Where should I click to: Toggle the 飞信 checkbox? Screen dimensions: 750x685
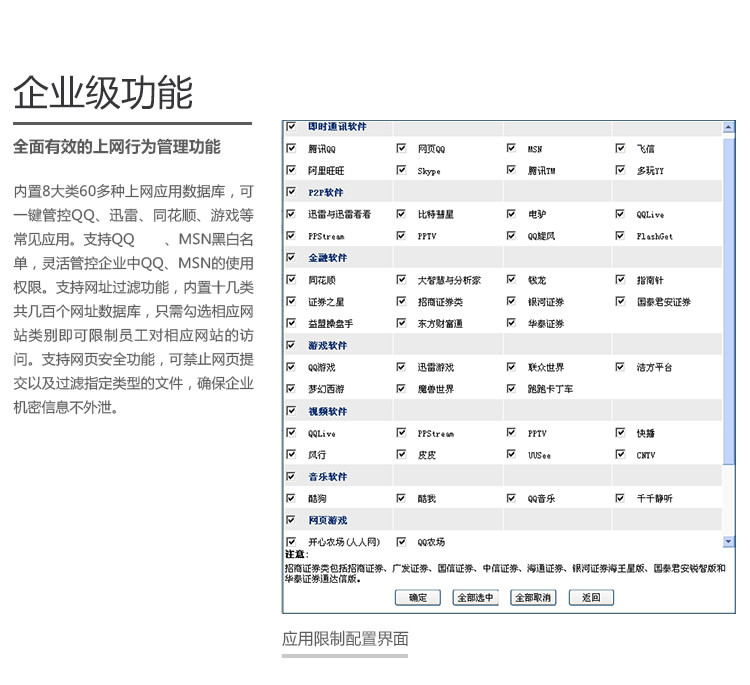(620, 149)
